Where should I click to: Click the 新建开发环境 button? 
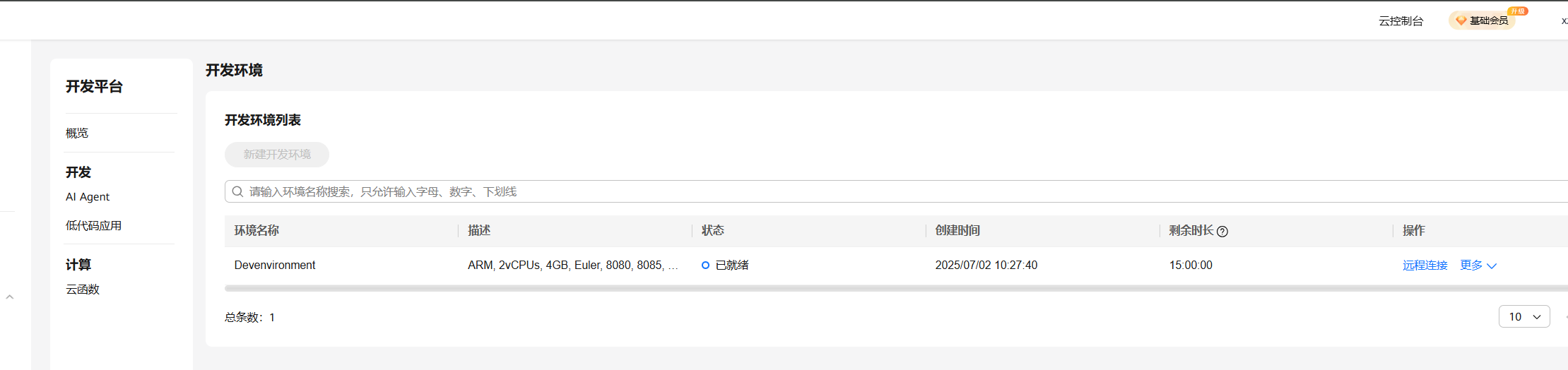pos(277,155)
